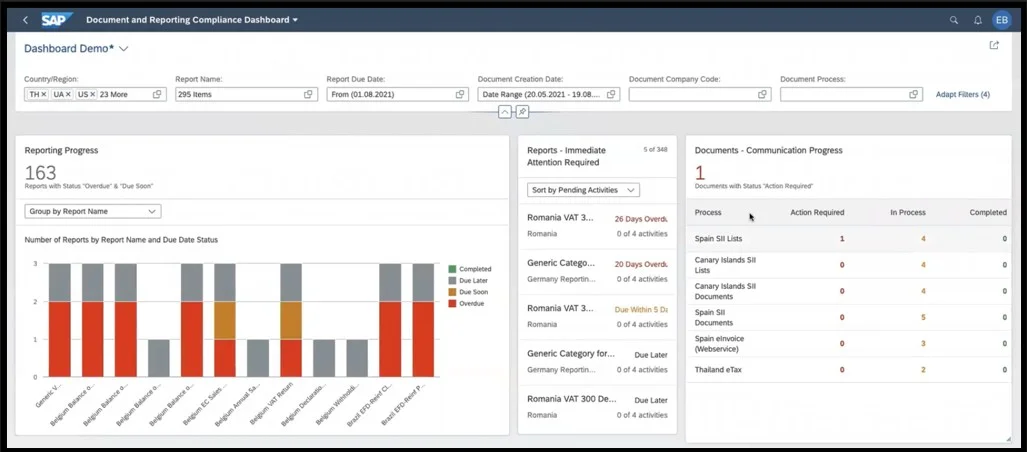Viewport: 1027px width, 452px height.
Task: Click the Overdue legend color swatch
Action: 452,303
